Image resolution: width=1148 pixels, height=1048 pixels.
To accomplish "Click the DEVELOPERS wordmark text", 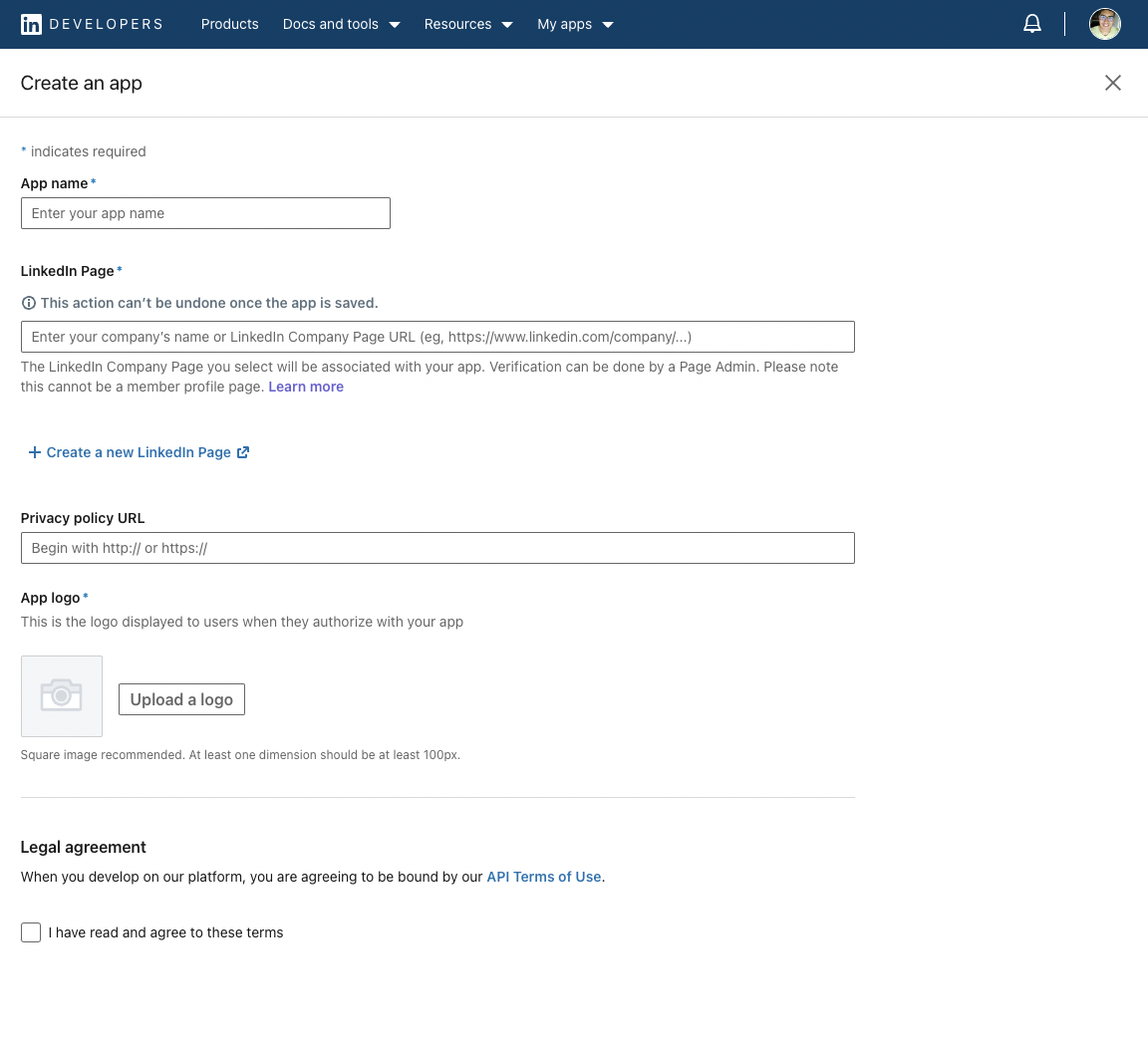I will (107, 24).
